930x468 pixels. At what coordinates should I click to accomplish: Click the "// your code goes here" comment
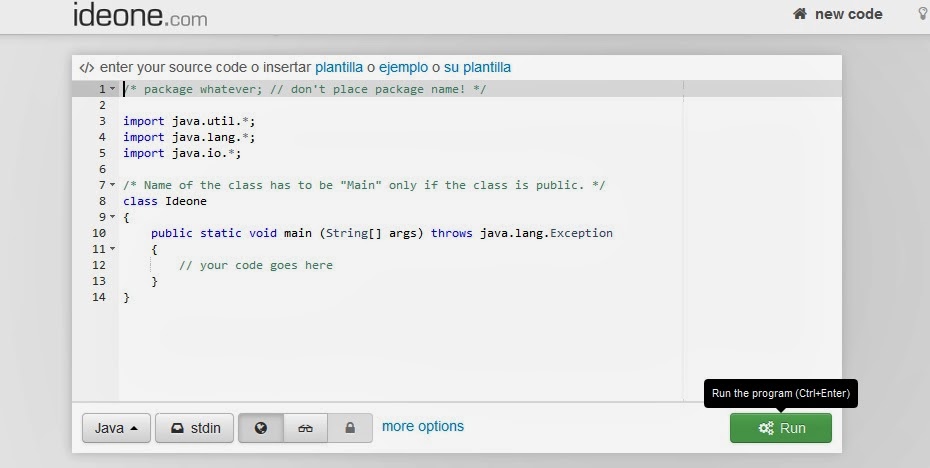tap(256, 265)
